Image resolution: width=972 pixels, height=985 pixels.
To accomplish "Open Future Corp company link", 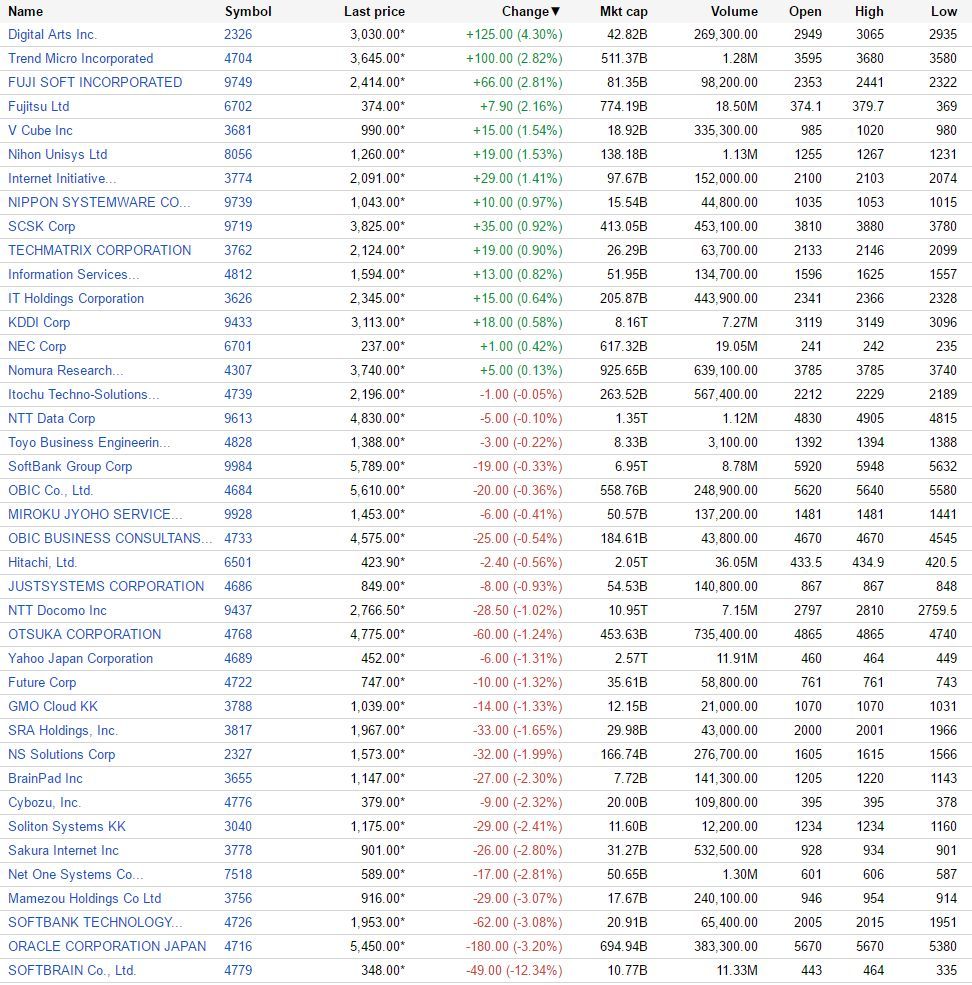I will click(41, 682).
